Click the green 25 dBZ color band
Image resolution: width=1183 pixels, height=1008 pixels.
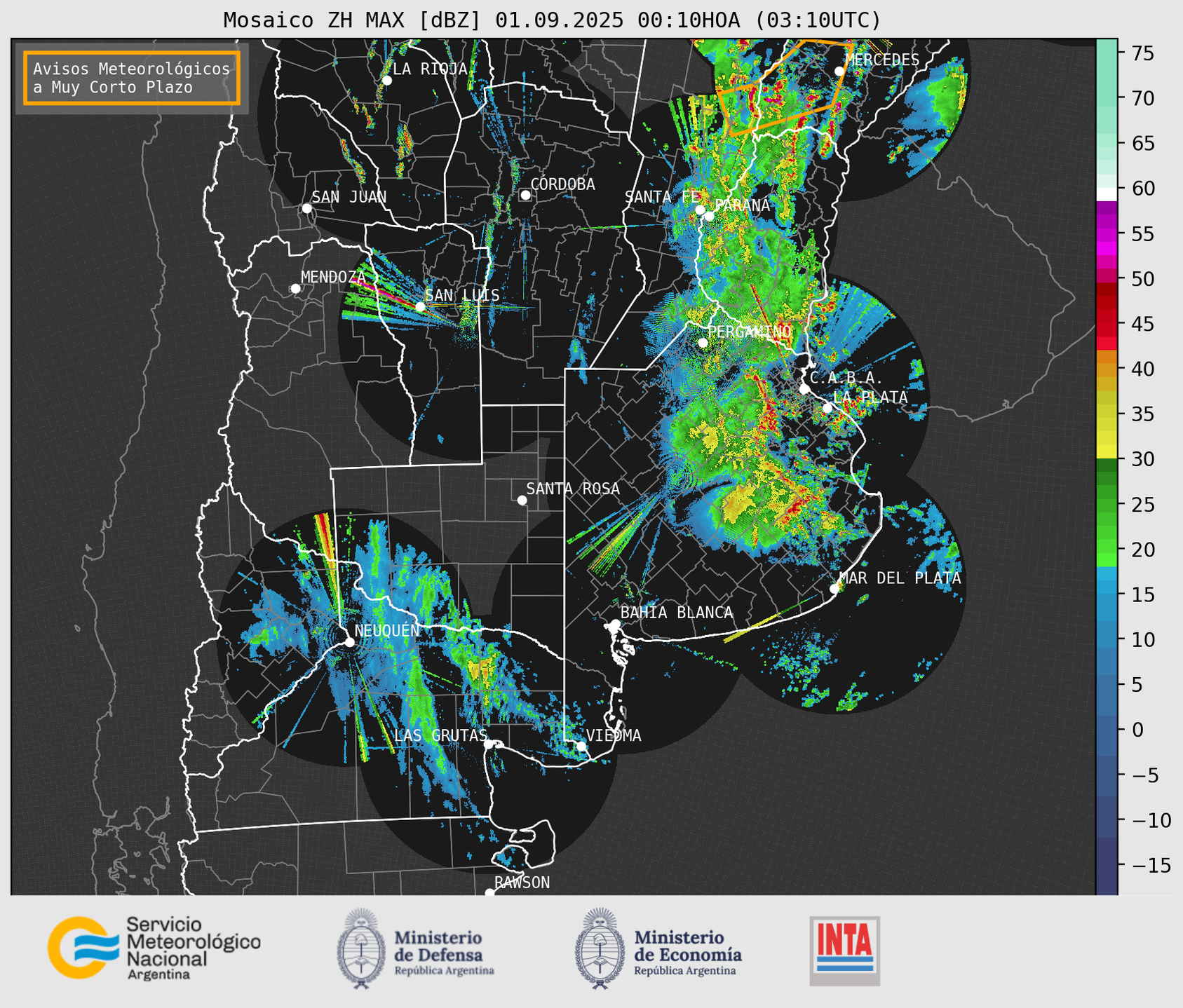(1107, 505)
